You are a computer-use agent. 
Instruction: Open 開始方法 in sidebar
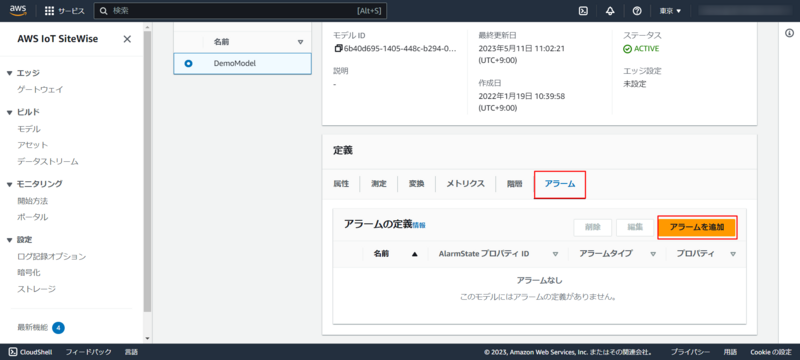33,201
